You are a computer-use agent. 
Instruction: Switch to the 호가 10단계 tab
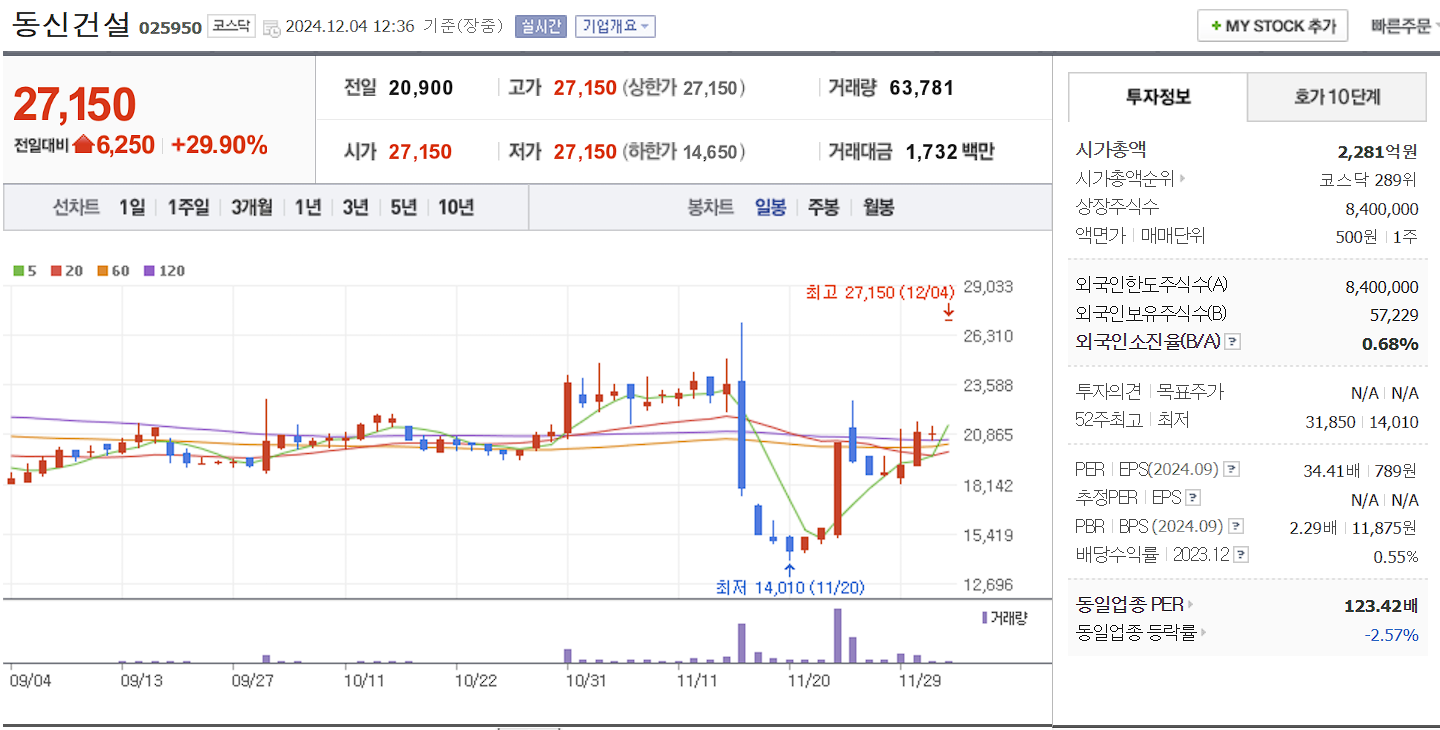click(x=1337, y=97)
